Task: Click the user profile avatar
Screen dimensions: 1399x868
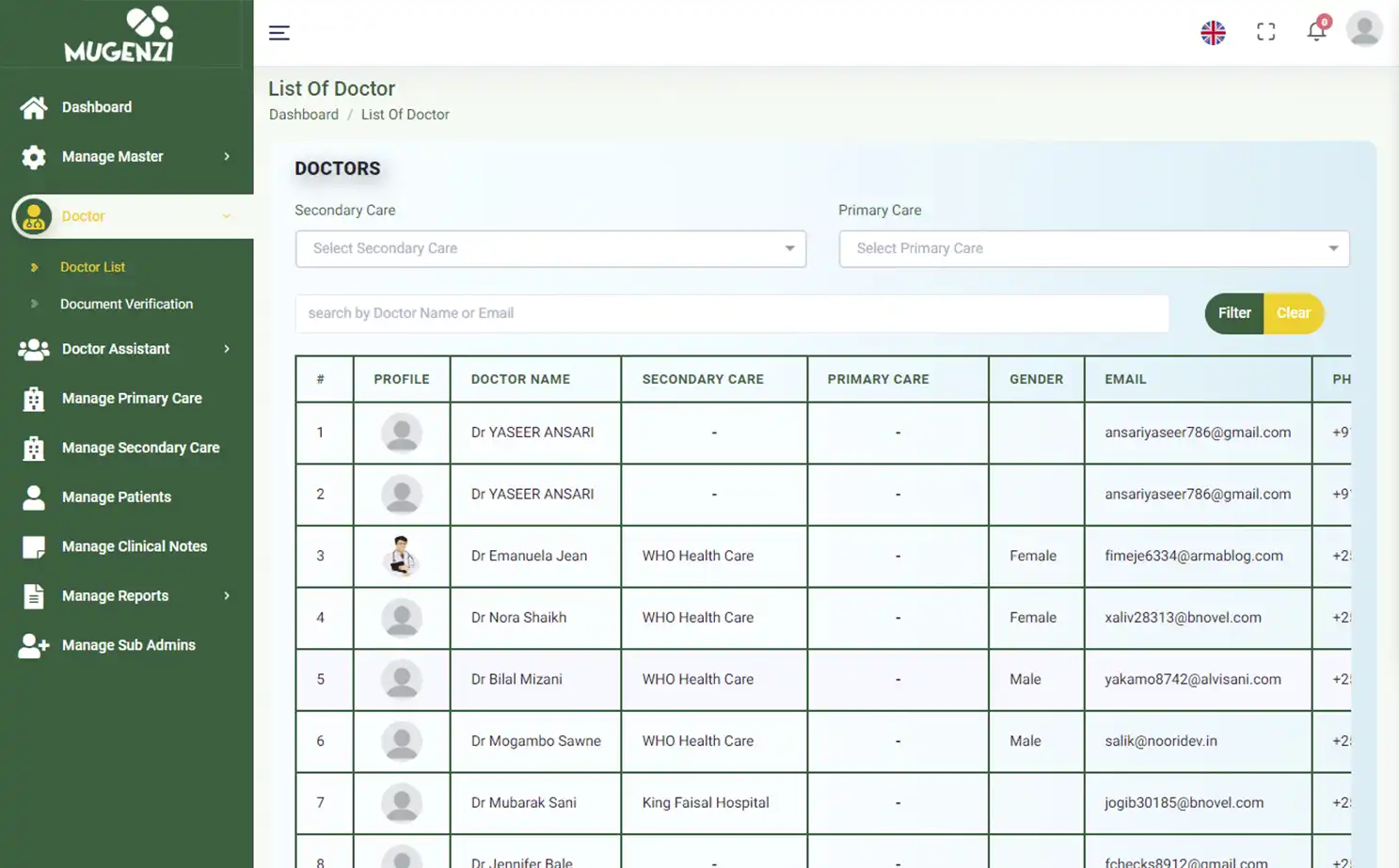Action: [x=1364, y=28]
